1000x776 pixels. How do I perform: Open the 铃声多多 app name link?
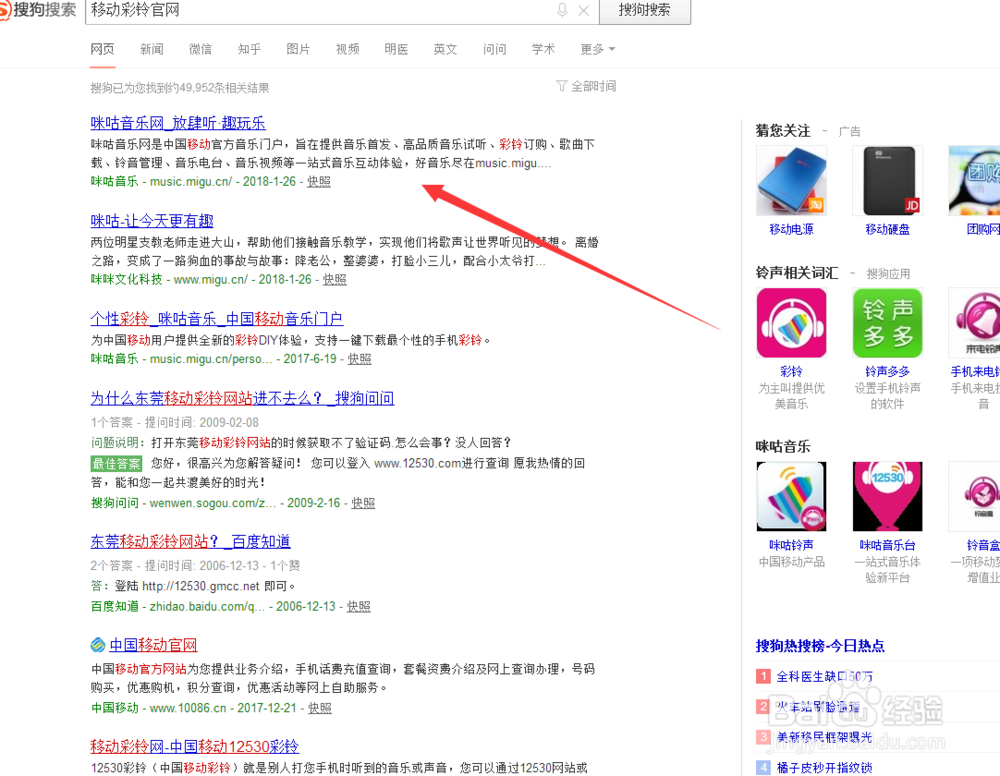[x=888, y=372]
